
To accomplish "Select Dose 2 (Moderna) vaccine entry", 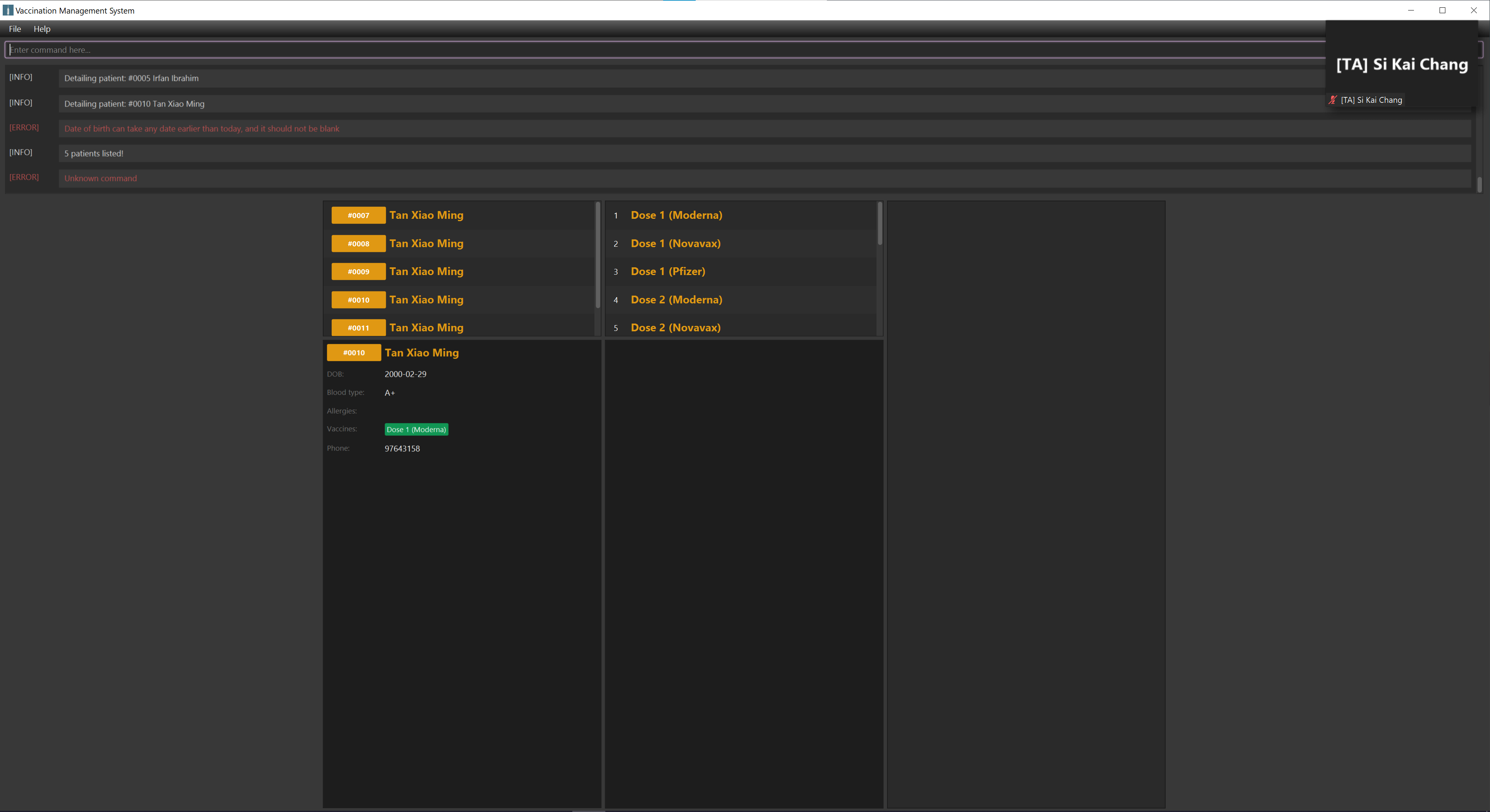I will click(x=676, y=300).
